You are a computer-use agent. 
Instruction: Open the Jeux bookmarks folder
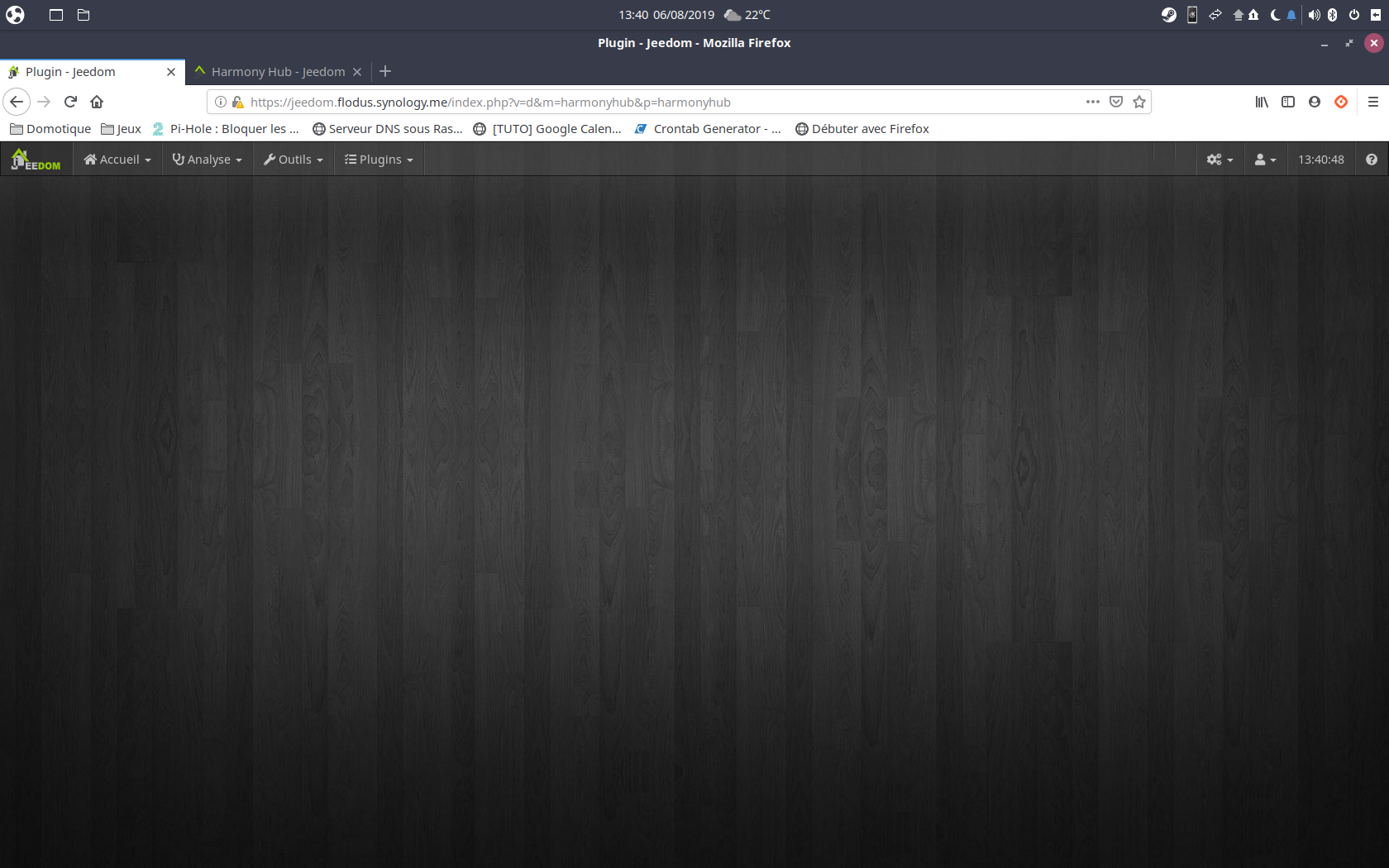[x=121, y=129]
